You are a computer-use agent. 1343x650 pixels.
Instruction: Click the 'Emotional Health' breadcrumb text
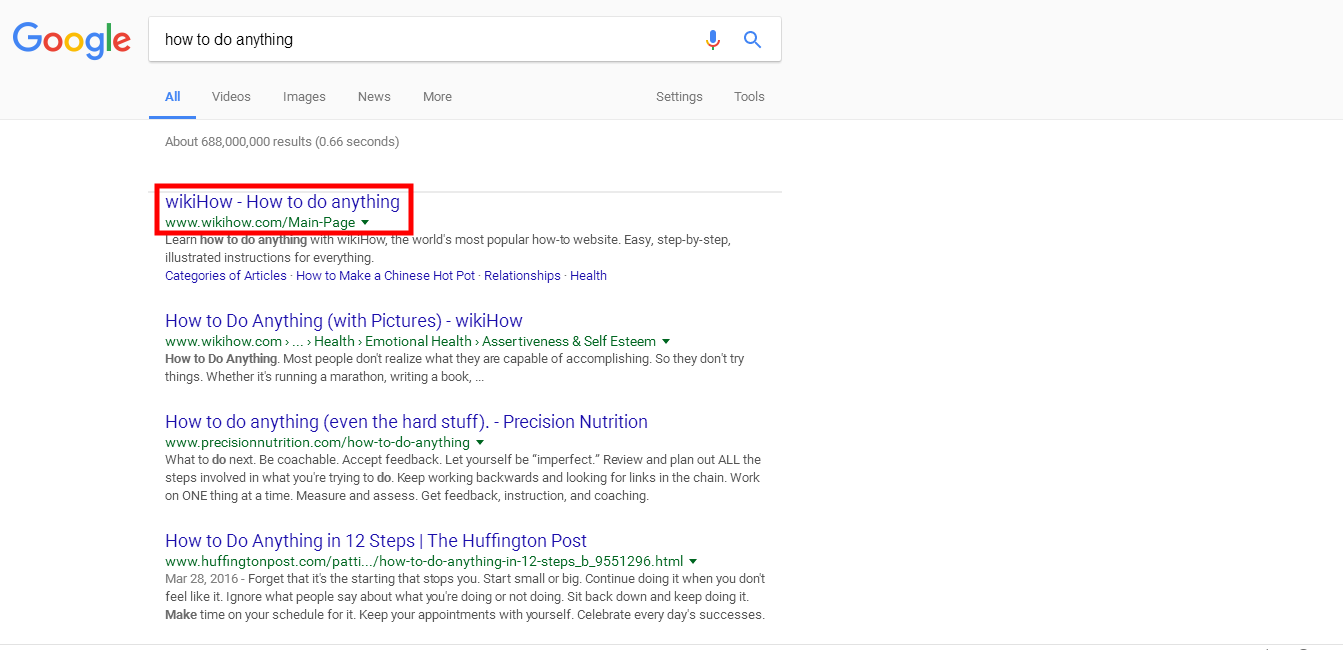[419, 341]
